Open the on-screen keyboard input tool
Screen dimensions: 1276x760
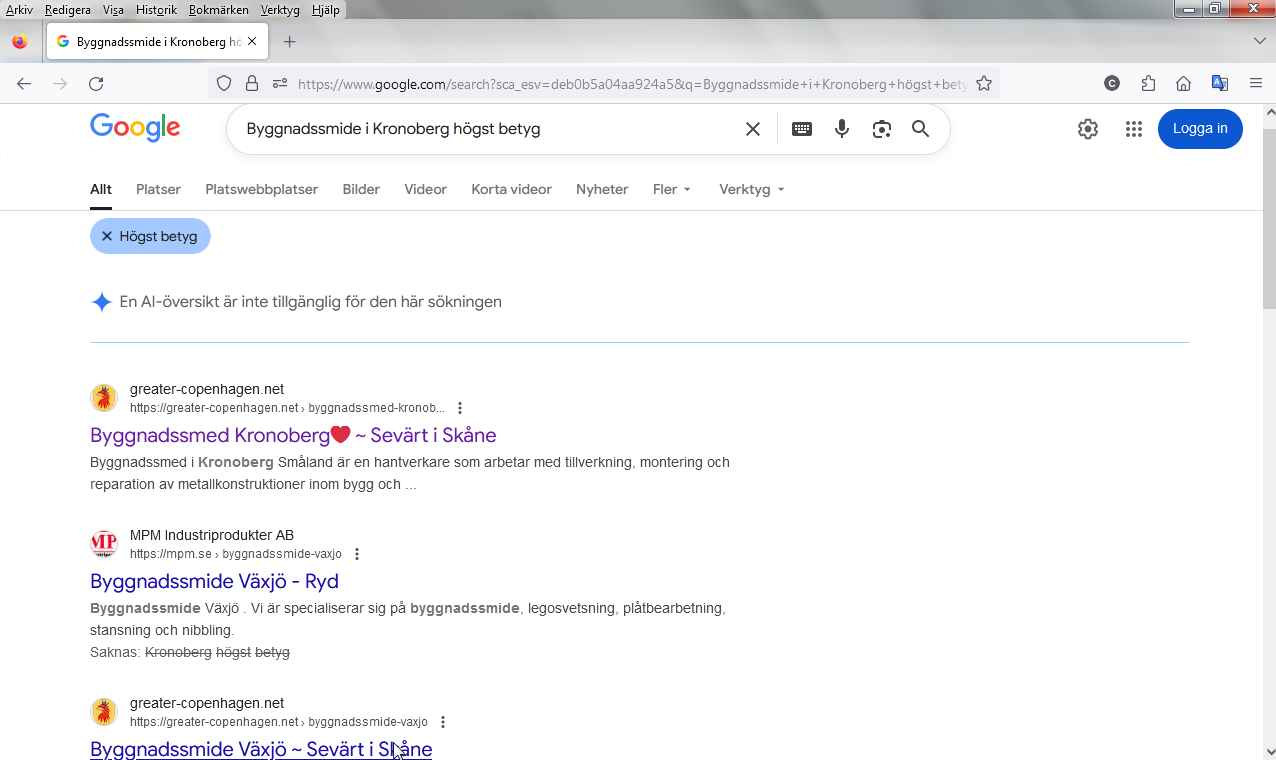[802, 129]
